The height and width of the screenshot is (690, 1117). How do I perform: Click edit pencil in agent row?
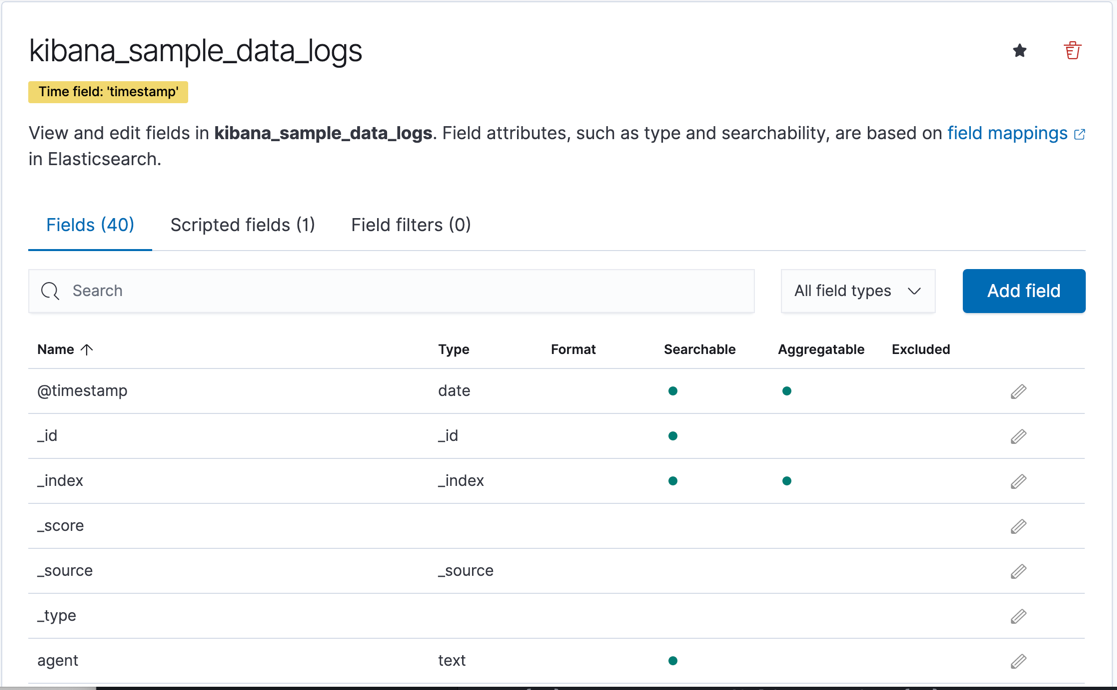pos(1018,661)
